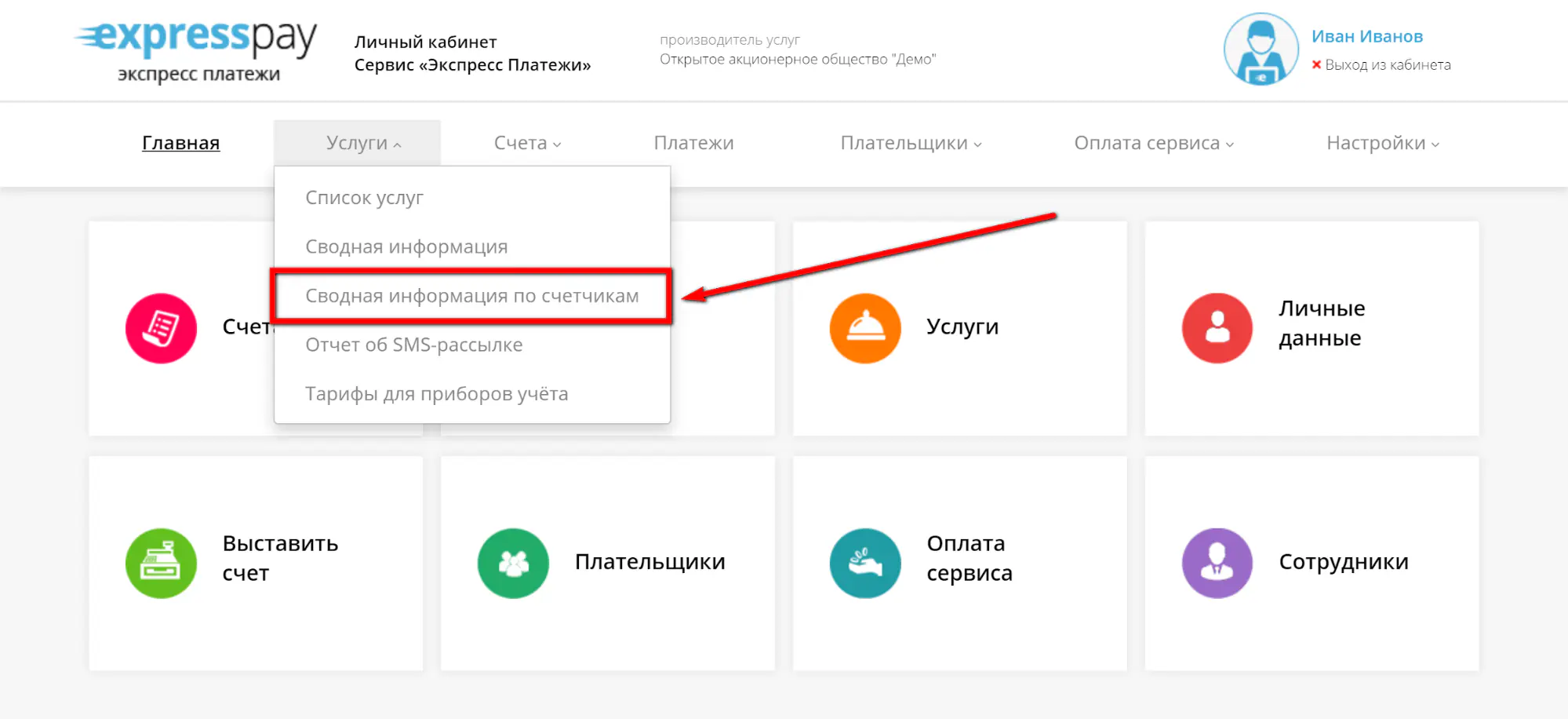Screen dimensions: 1568x719
Task: Open Сотрудники via the purple employee icon
Action: coord(1216,562)
